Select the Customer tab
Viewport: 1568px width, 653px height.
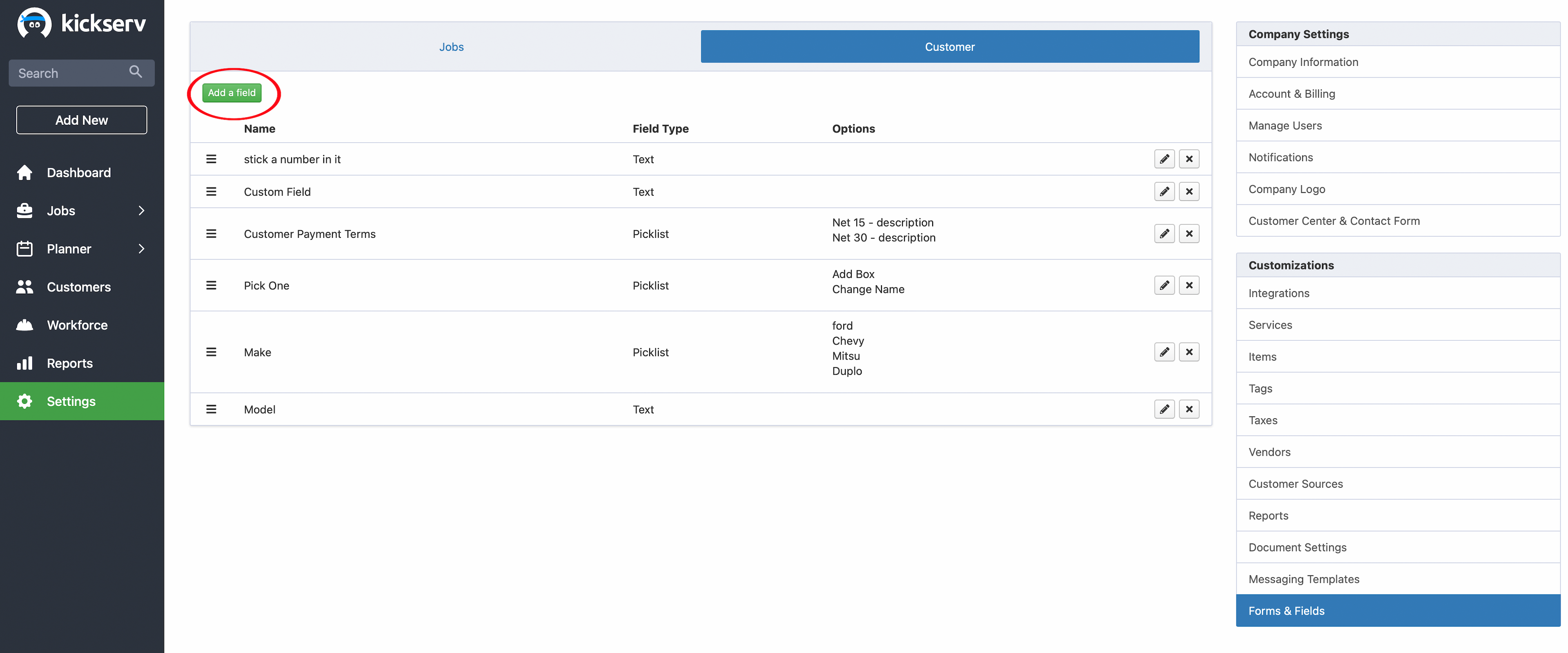tap(949, 47)
